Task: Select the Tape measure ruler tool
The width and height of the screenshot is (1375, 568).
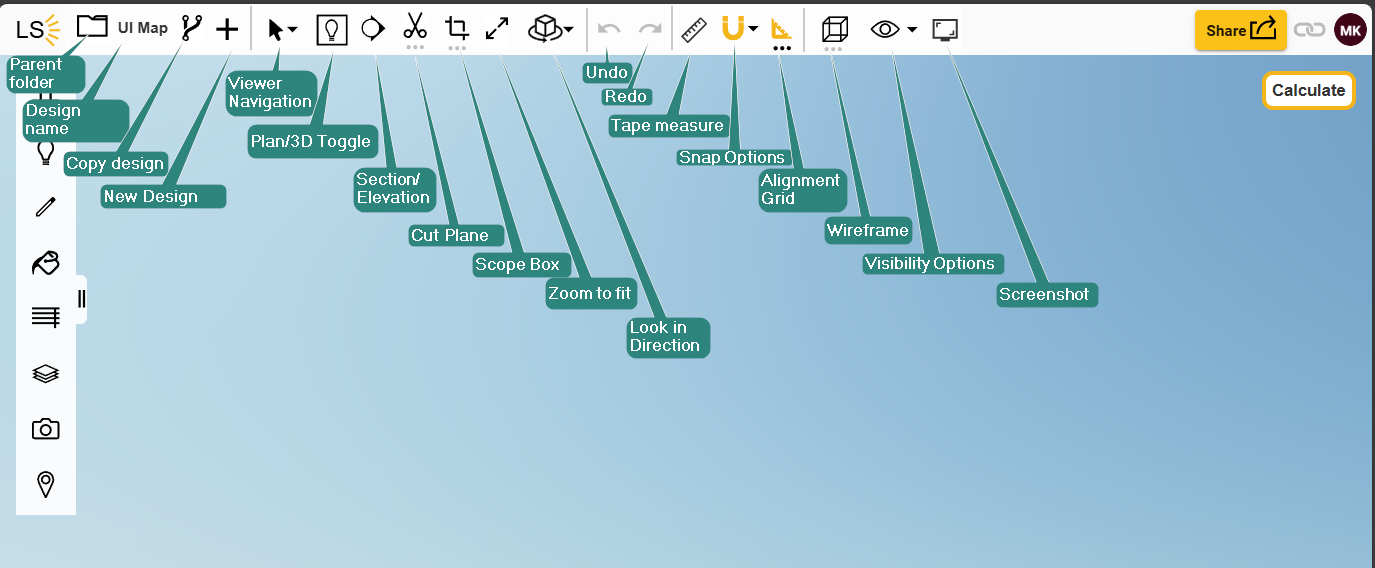Action: (693, 30)
